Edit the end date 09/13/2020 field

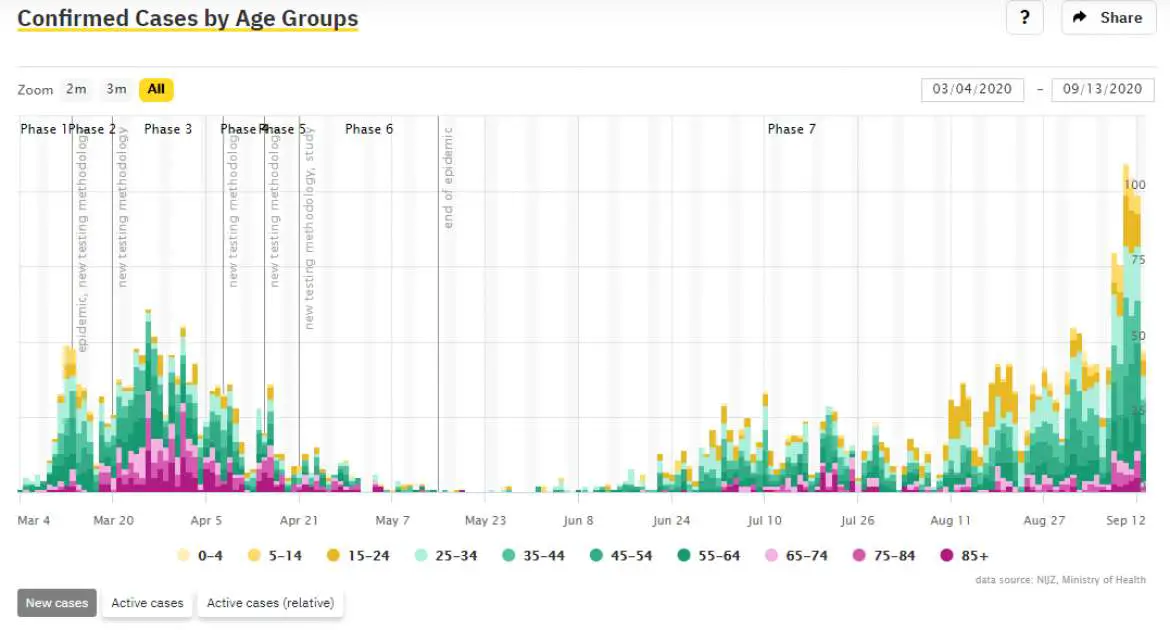[1102, 89]
